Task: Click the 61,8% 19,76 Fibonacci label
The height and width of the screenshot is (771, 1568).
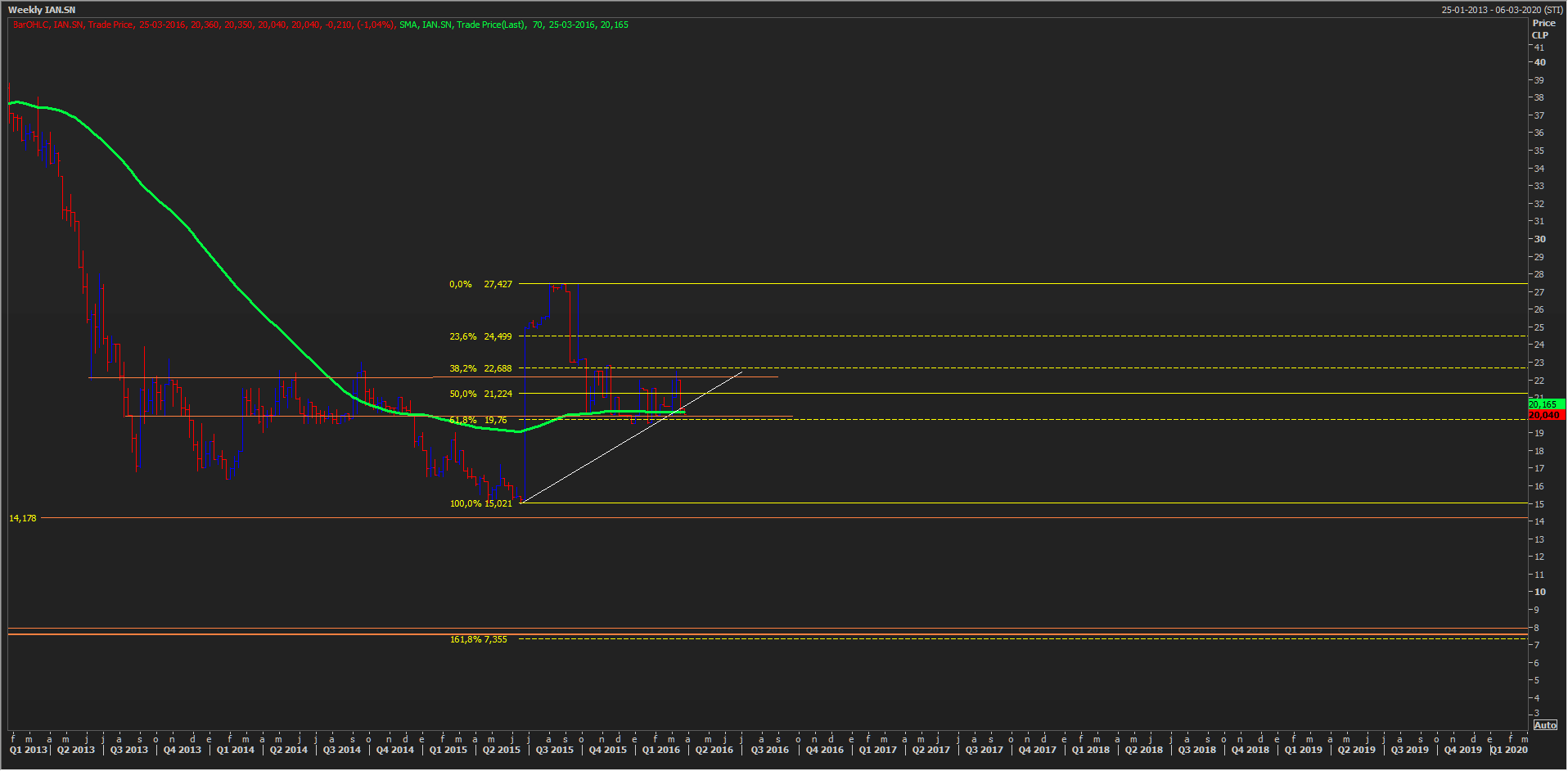Action: [478, 420]
